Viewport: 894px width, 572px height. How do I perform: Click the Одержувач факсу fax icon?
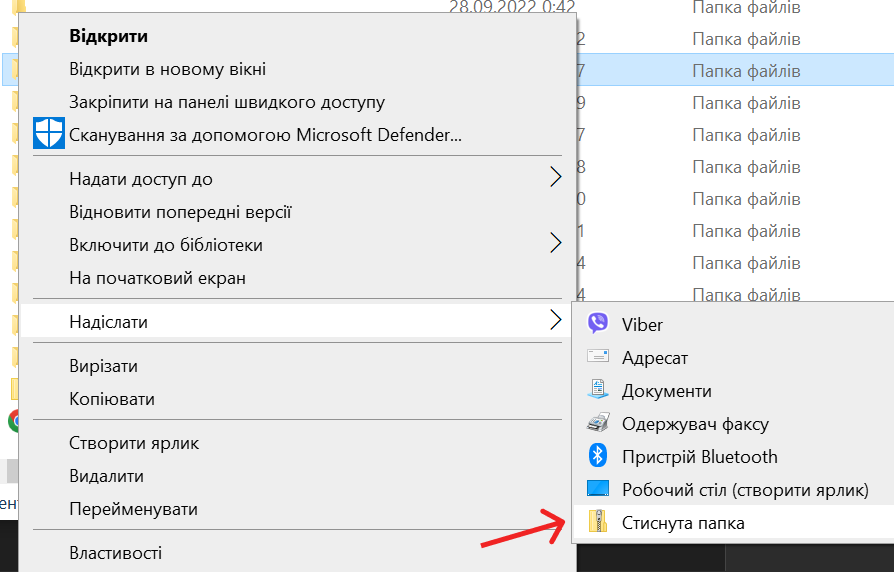598,423
